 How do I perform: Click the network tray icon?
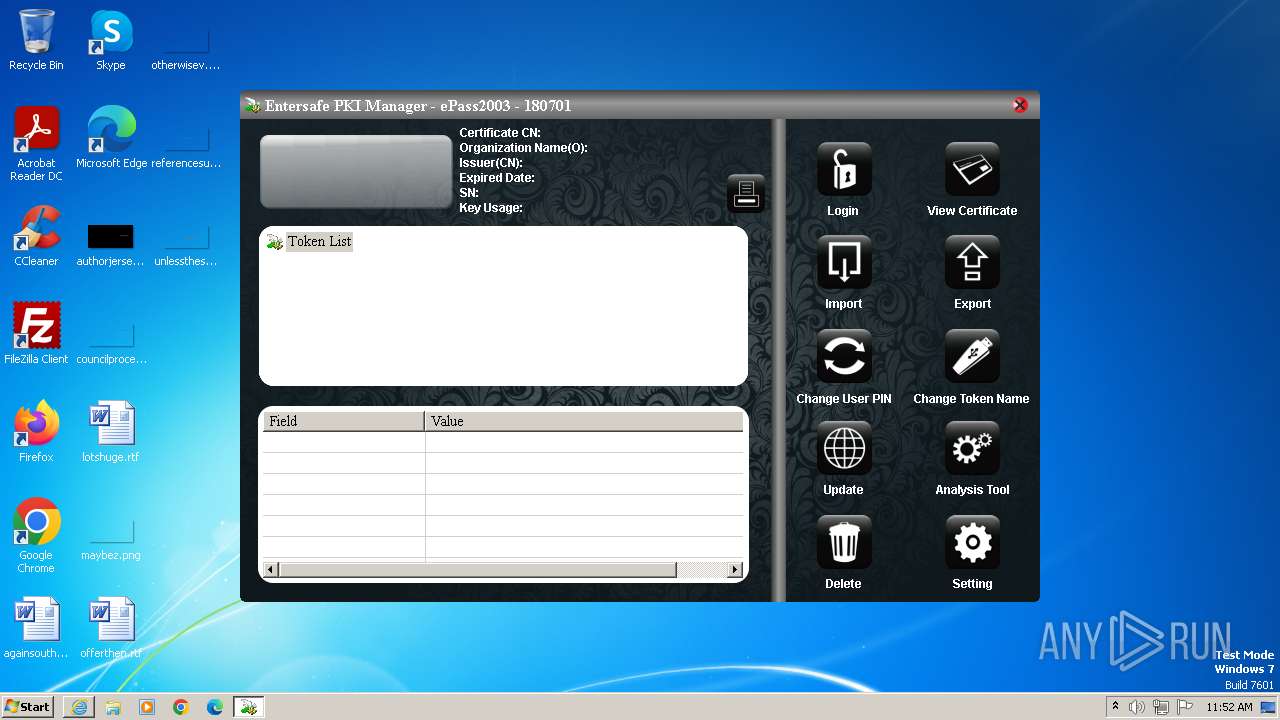coord(1161,707)
